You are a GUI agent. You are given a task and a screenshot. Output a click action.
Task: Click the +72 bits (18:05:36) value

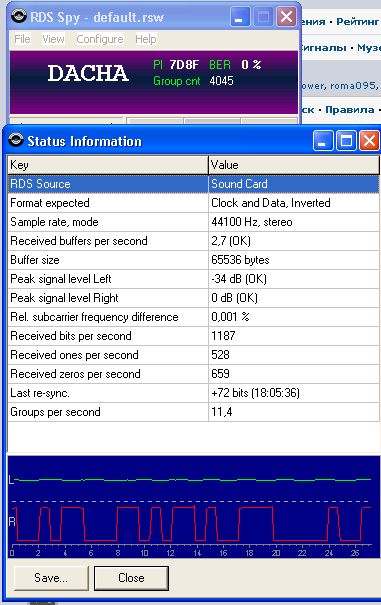[294, 393]
